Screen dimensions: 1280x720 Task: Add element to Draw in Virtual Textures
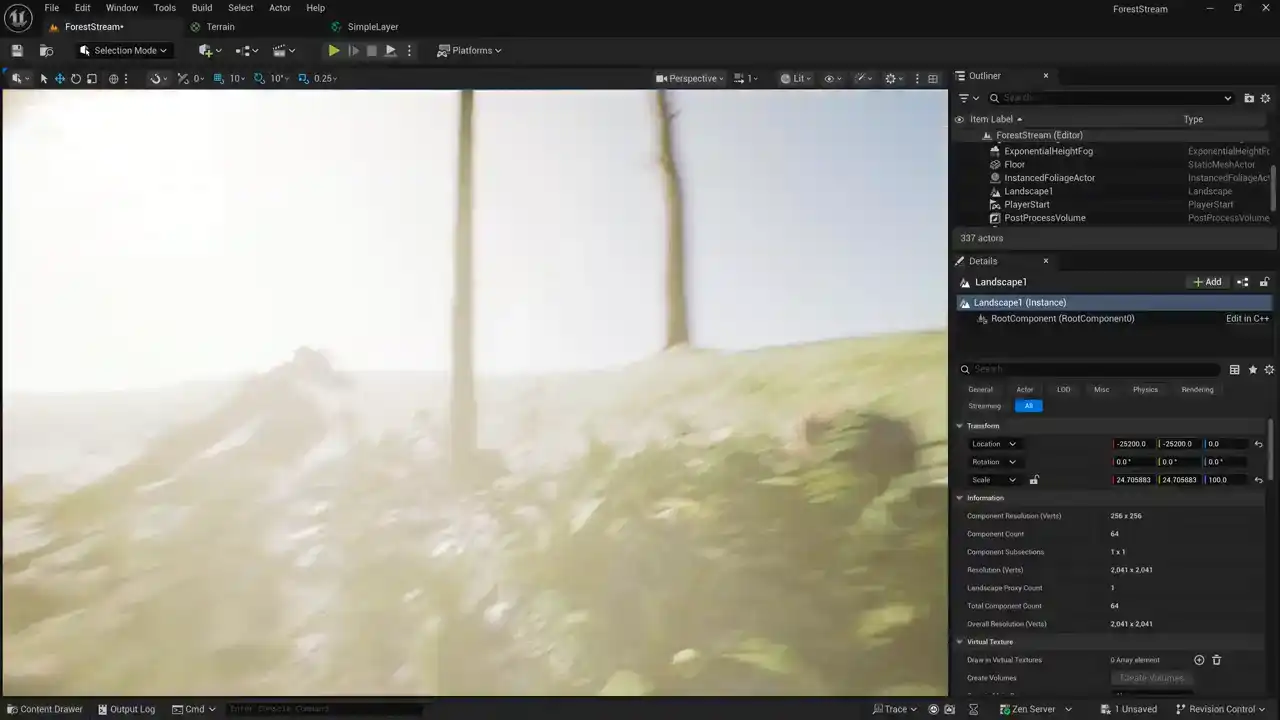[1199, 660]
